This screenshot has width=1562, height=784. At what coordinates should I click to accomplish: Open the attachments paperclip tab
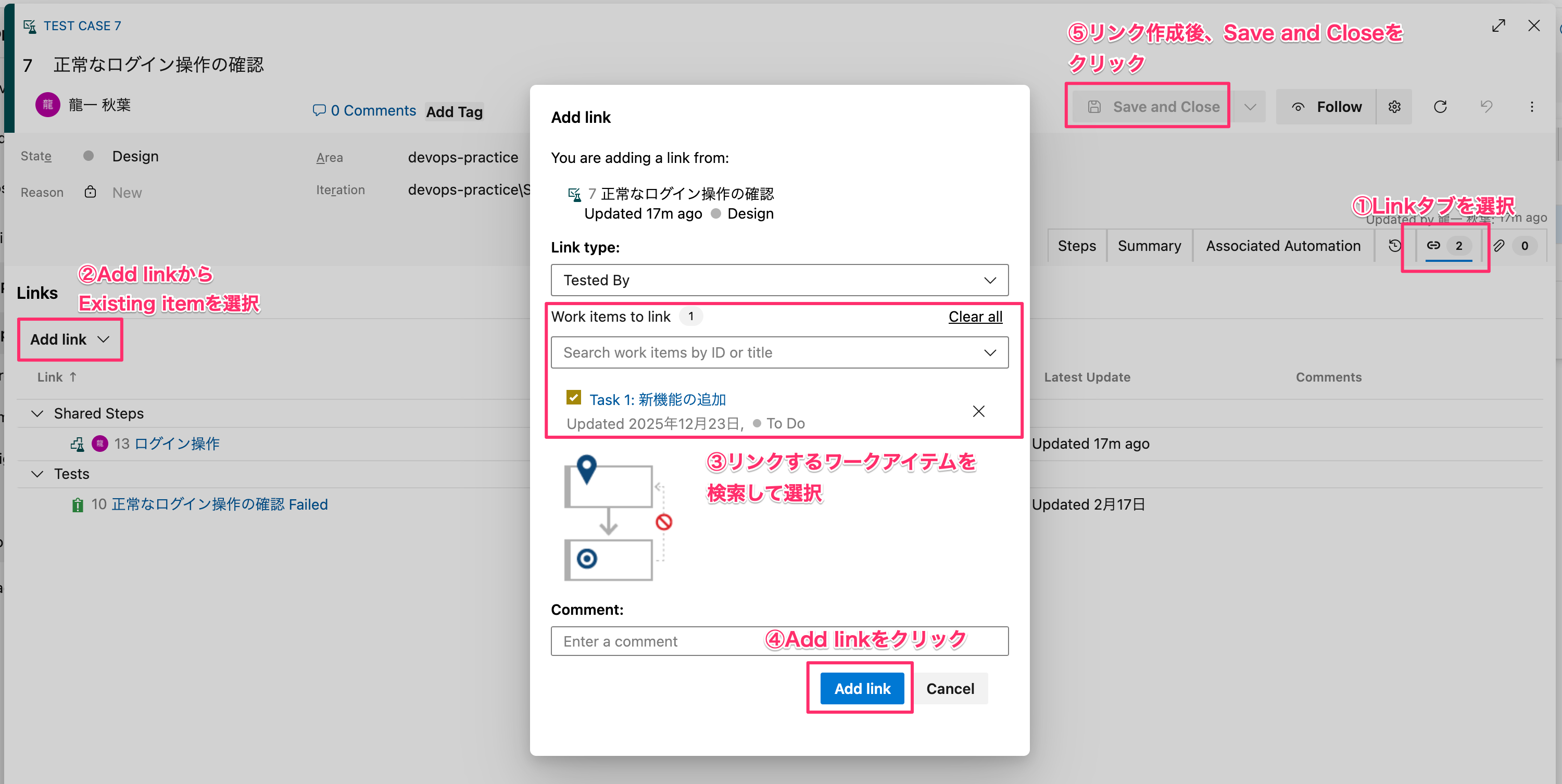click(x=1499, y=246)
